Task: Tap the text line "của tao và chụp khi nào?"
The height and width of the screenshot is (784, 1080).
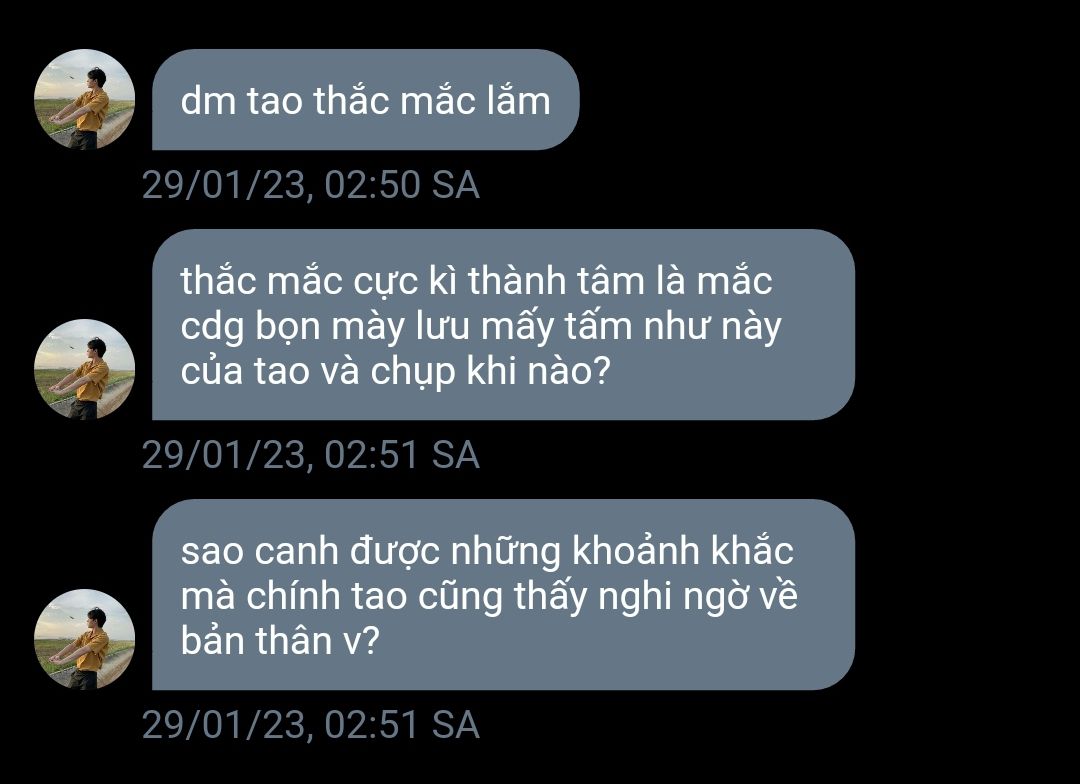Action: point(395,371)
